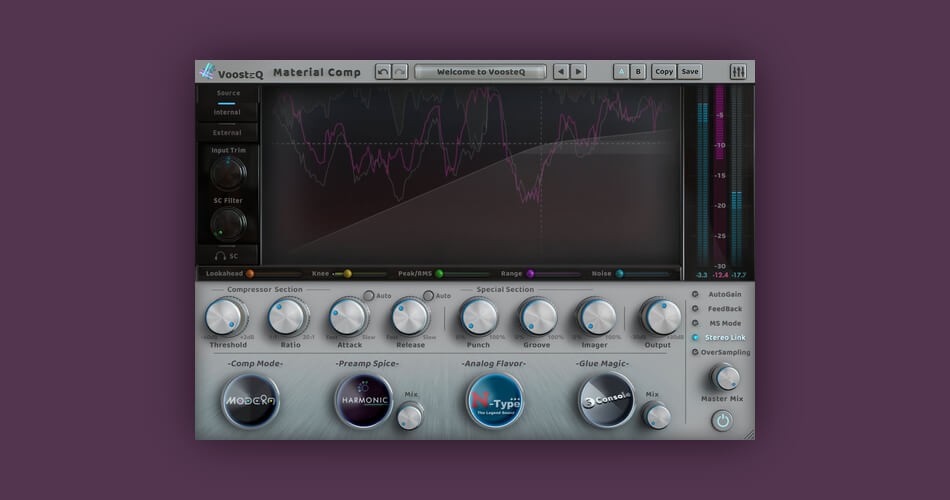Click the SC Filter knob
This screenshot has height=500, width=950.
[x=228, y=223]
